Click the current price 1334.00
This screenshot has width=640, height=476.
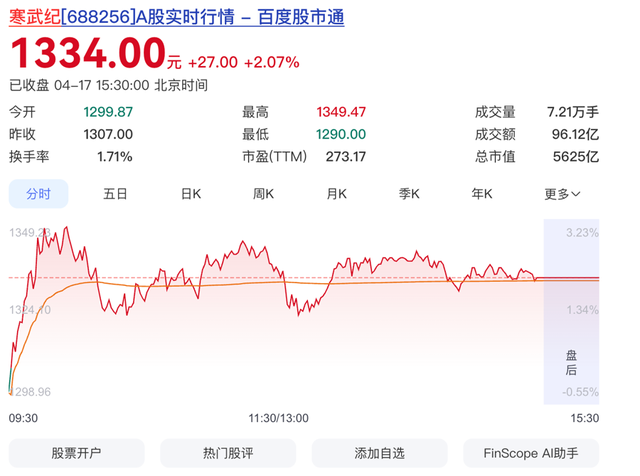[x=88, y=53]
